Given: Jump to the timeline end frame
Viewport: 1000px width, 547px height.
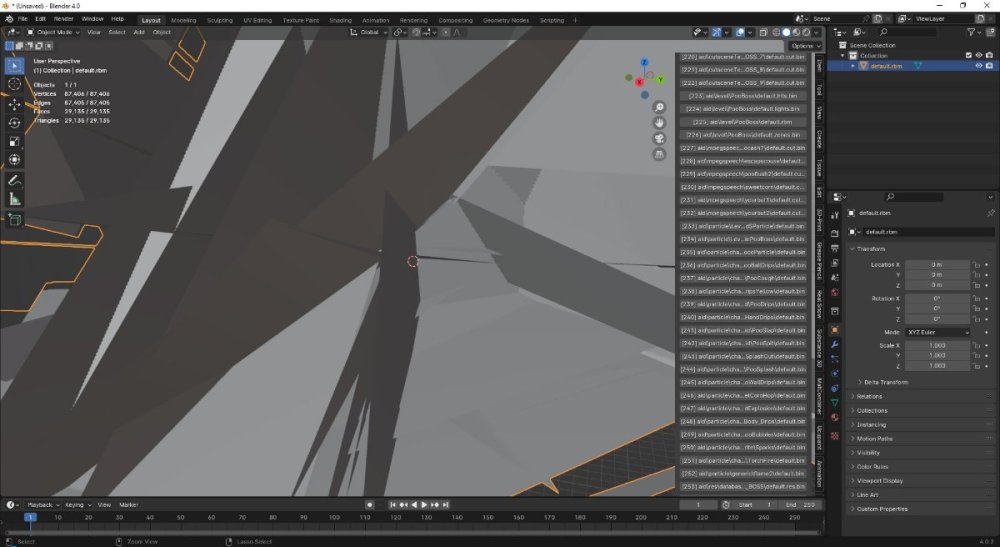Looking at the screenshot, I should (446, 504).
